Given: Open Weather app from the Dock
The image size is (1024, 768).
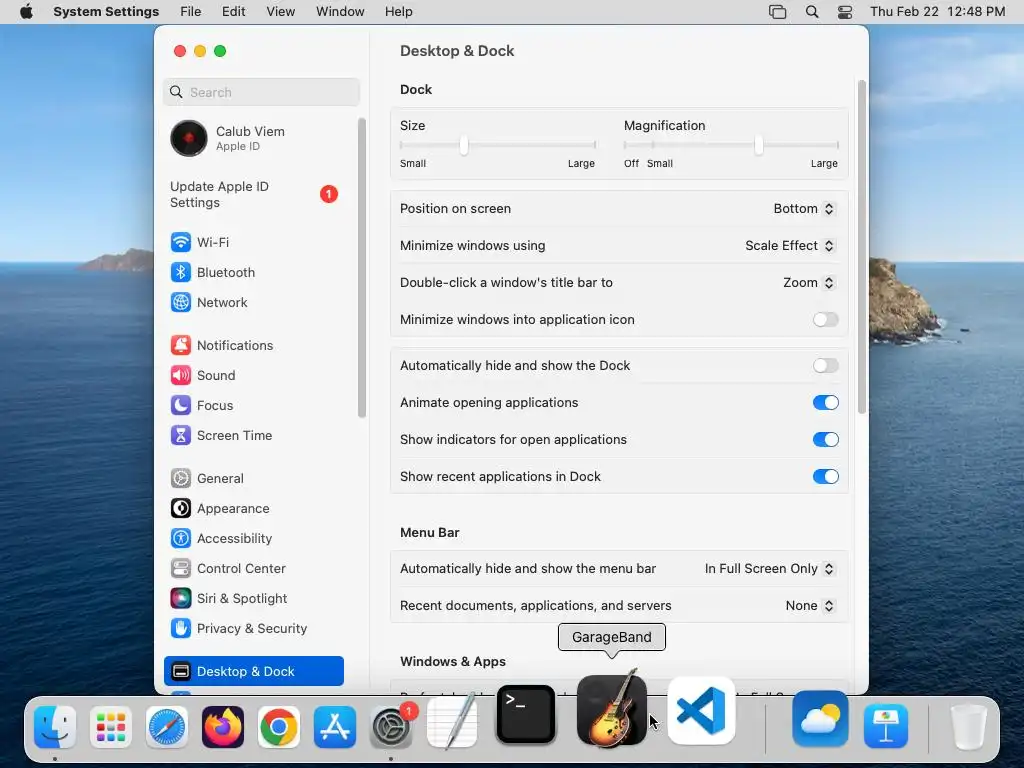Looking at the screenshot, I should 820,719.
